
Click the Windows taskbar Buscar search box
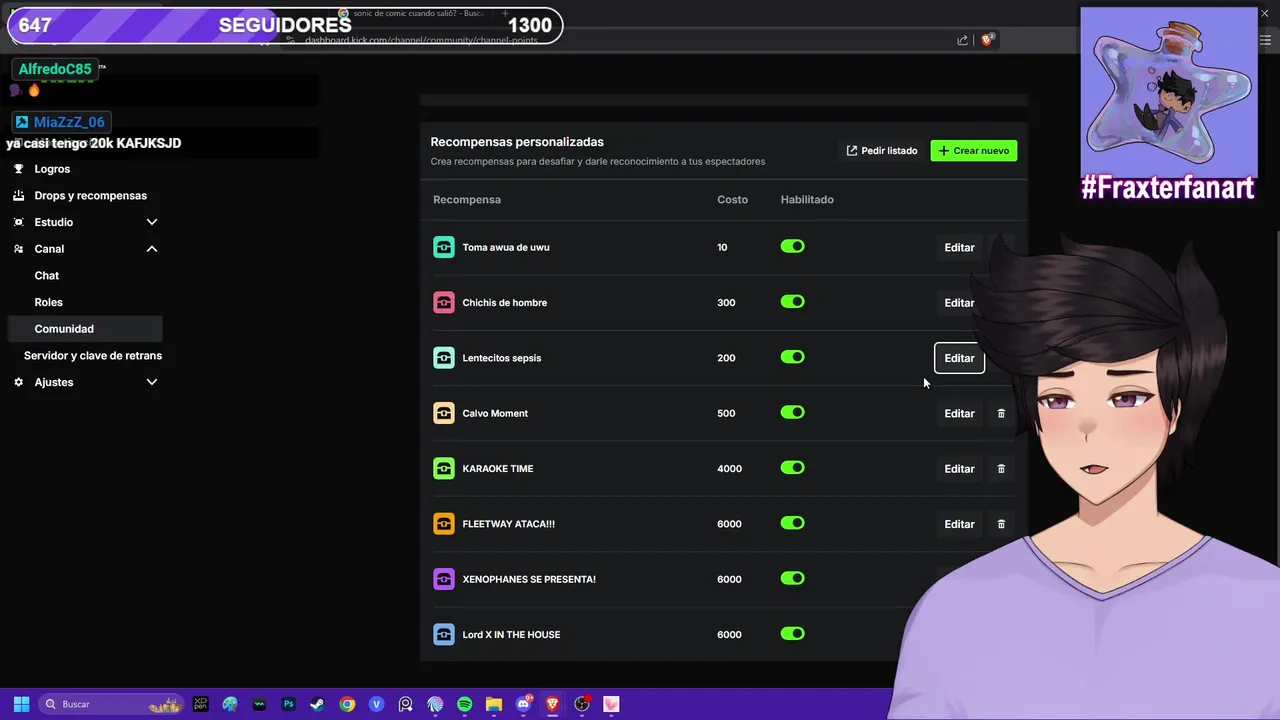pyautogui.click(x=111, y=704)
